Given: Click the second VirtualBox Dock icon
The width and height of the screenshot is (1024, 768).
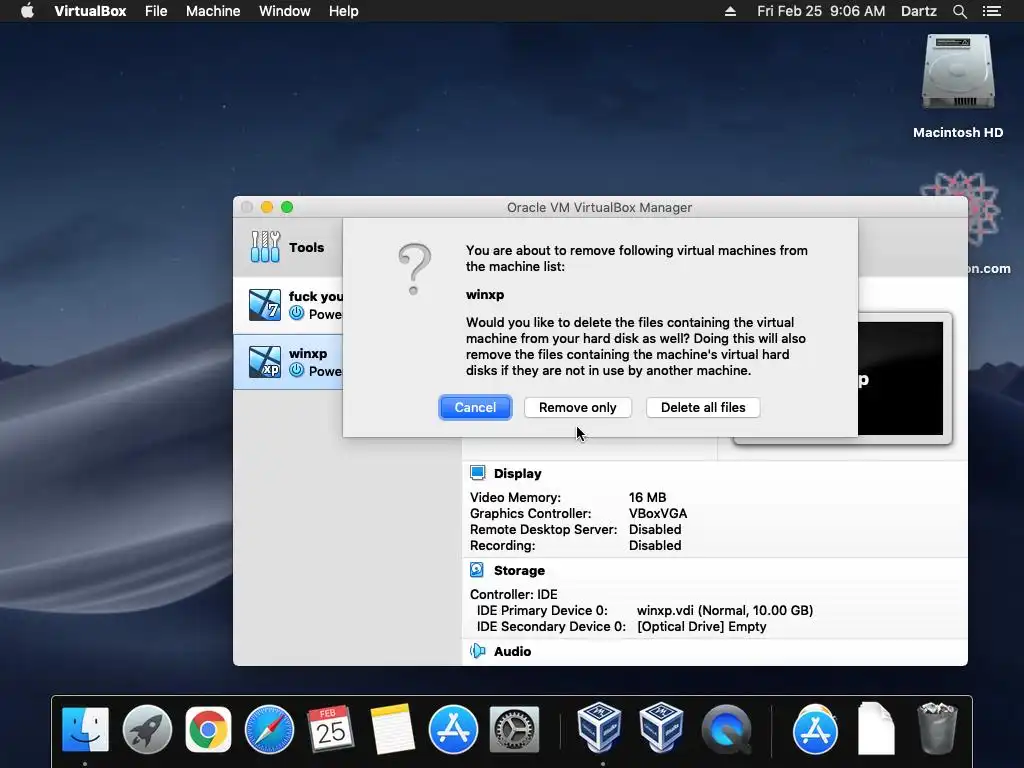Looking at the screenshot, I should tap(661, 728).
